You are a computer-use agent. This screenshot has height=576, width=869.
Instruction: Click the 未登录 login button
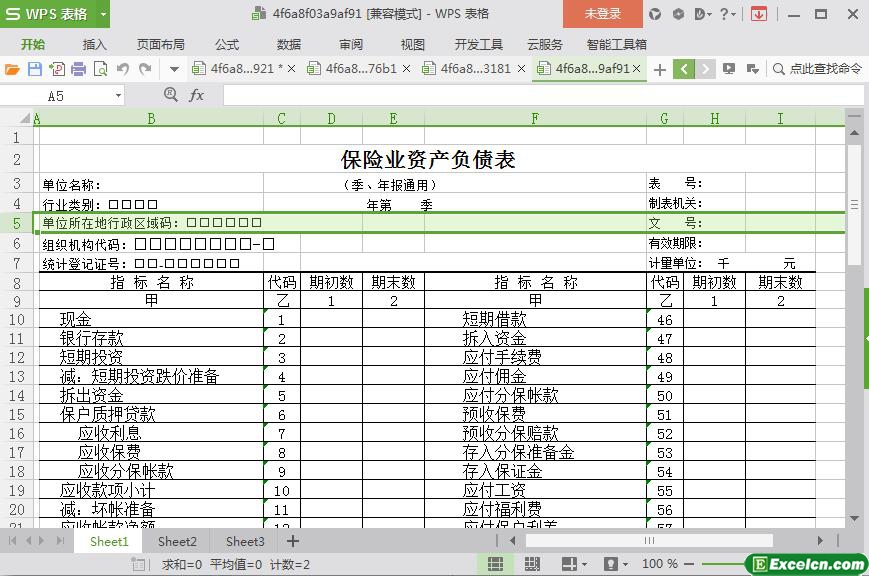[602, 14]
